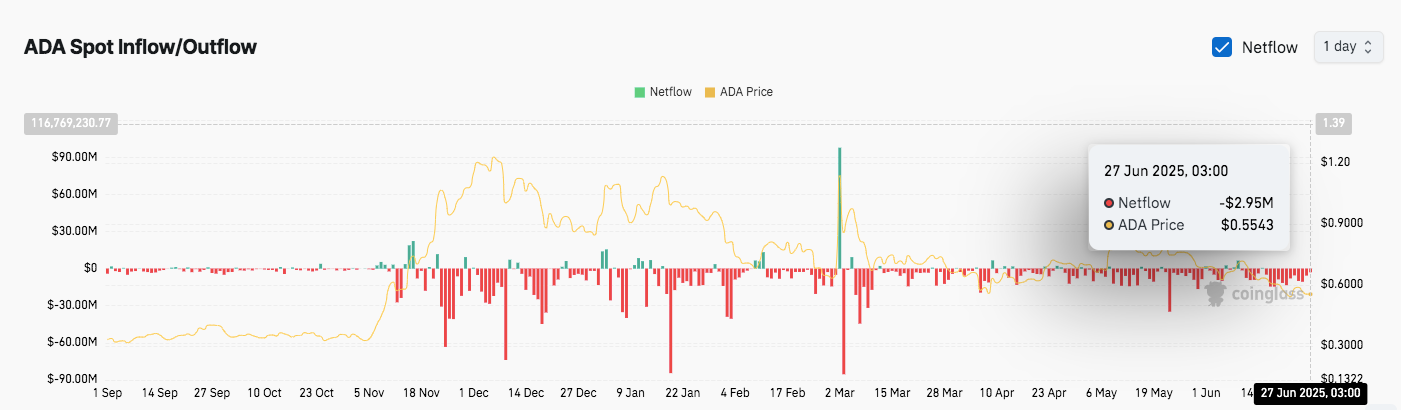The image size is (1401, 410).
Task: Click the 14 Sep date label
Action: (160, 393)
